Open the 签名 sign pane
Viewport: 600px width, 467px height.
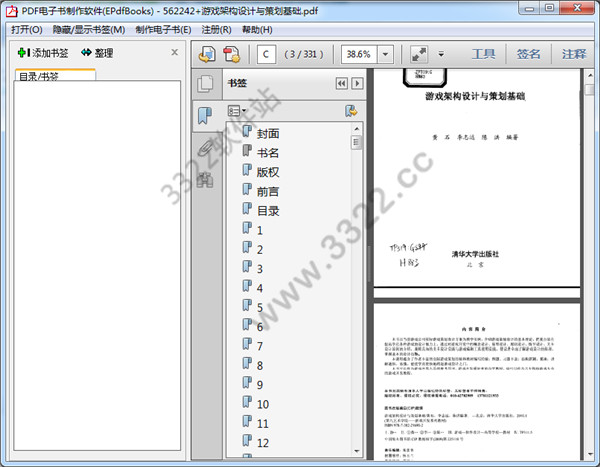[x=528, y=54]
